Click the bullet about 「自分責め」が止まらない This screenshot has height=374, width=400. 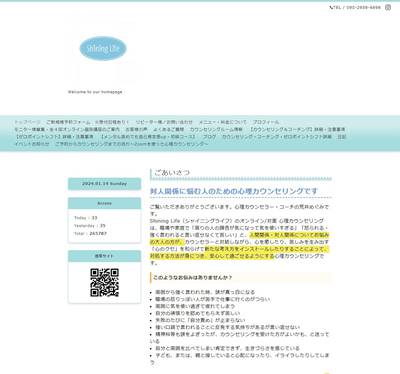tap(200, 320)
